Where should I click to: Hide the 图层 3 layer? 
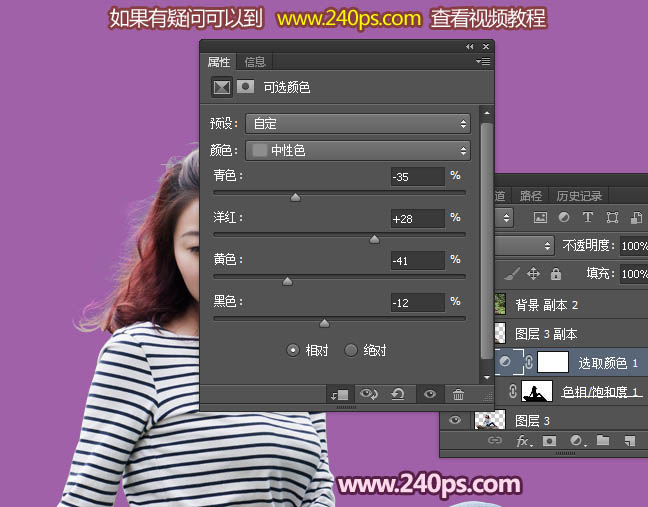click(x=455, y=420)
